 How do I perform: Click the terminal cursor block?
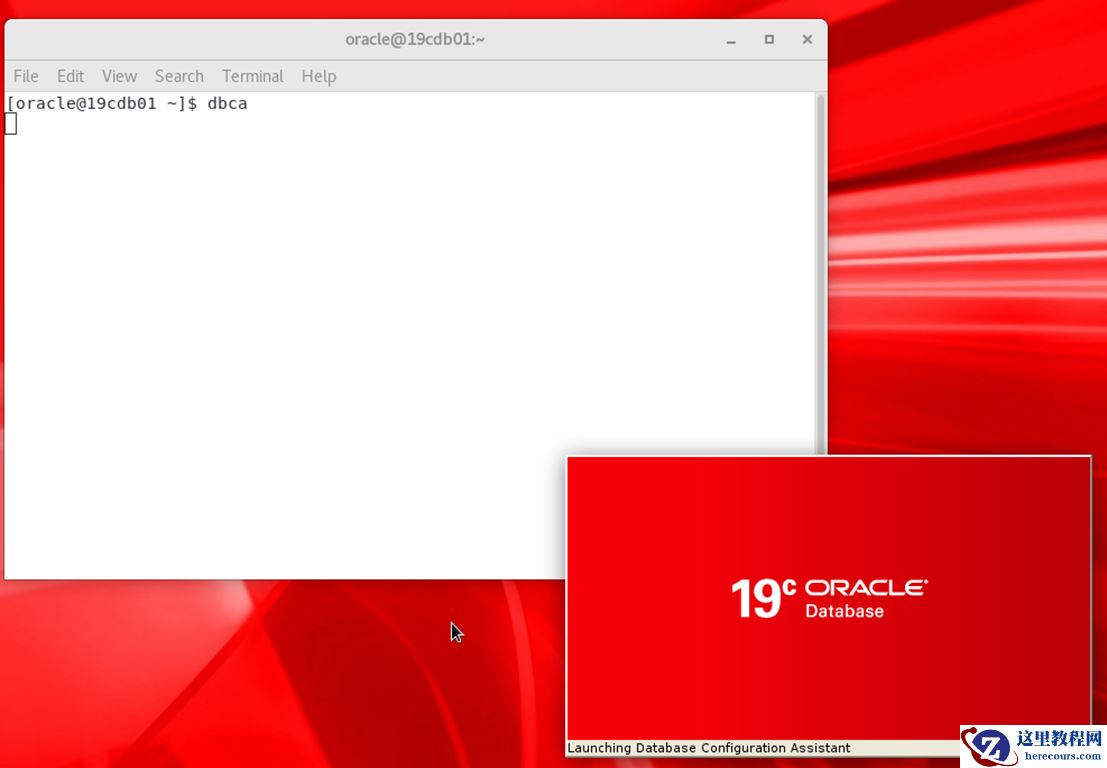(11, 124)
